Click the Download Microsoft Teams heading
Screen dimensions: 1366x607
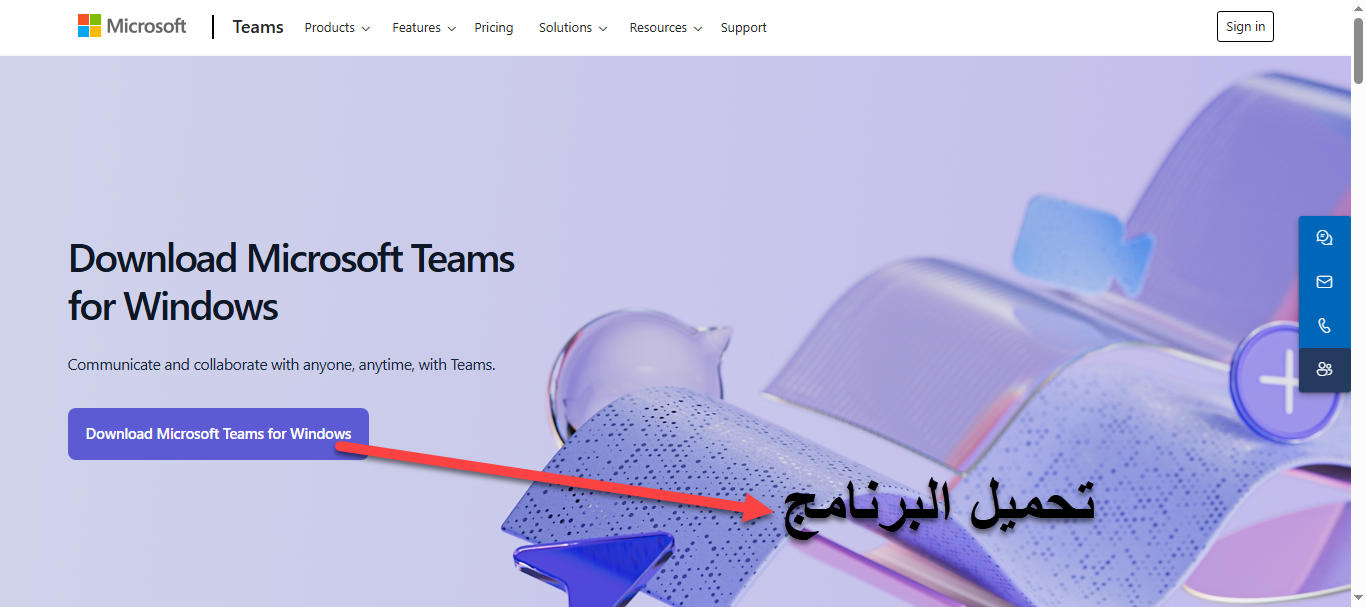291,282
